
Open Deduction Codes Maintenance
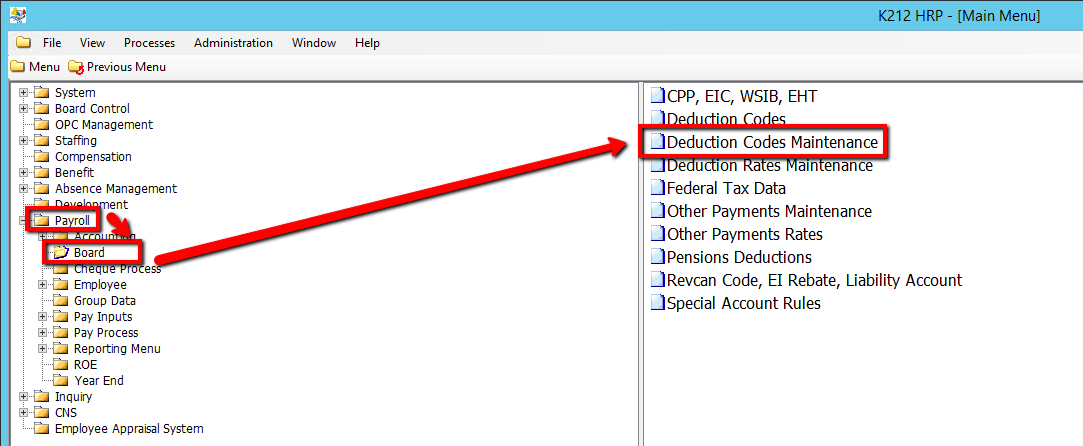771,142
